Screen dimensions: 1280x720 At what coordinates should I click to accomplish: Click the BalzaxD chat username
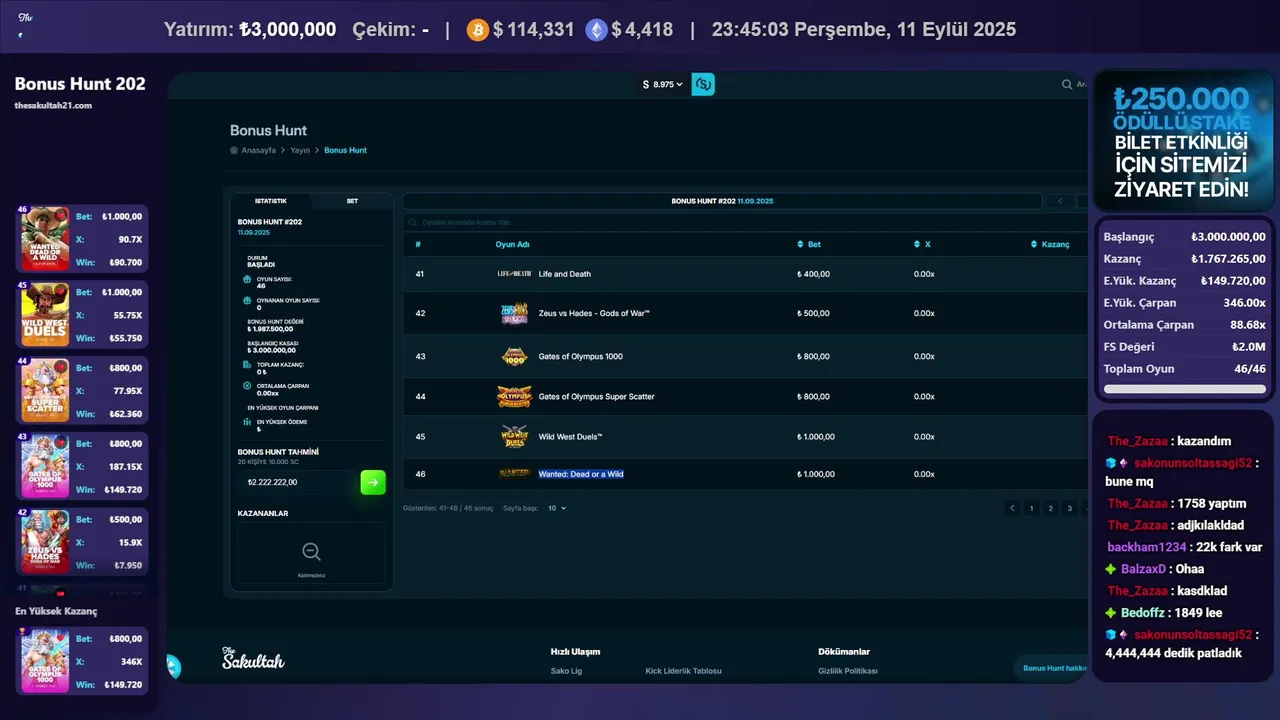(1143, 569)
